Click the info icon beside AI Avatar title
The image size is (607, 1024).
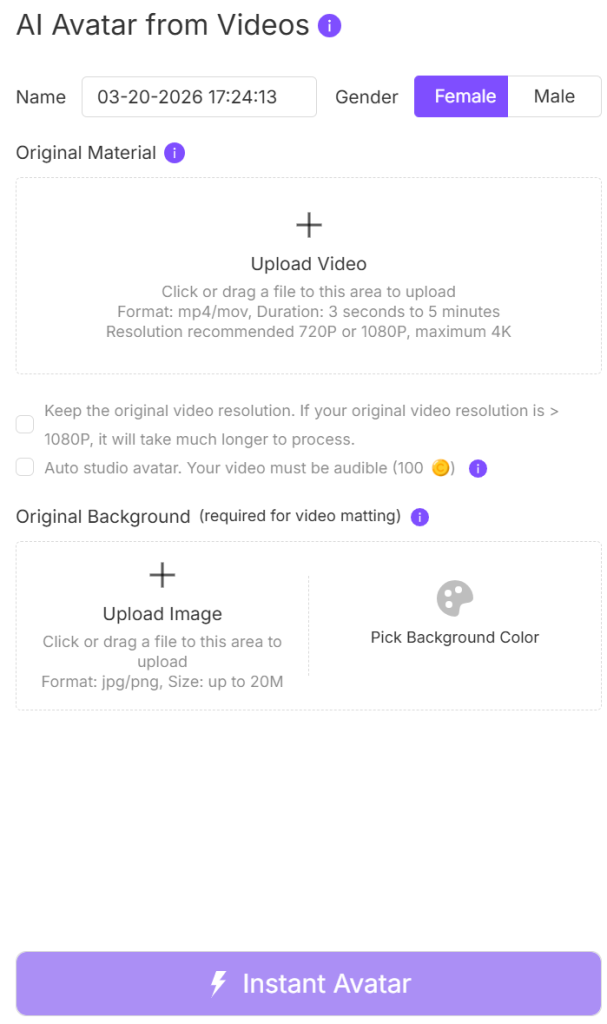(x=330, y=26)
